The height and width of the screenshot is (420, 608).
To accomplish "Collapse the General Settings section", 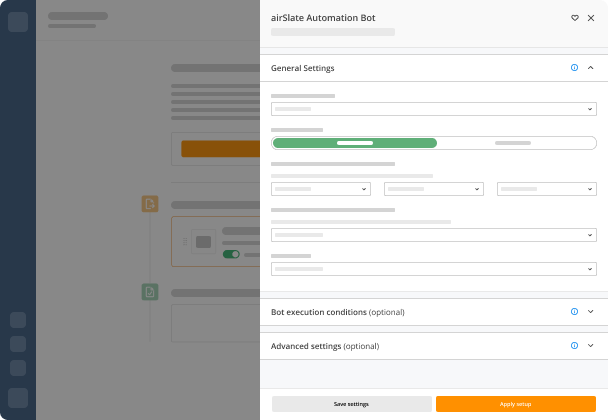I will [591, 67].
